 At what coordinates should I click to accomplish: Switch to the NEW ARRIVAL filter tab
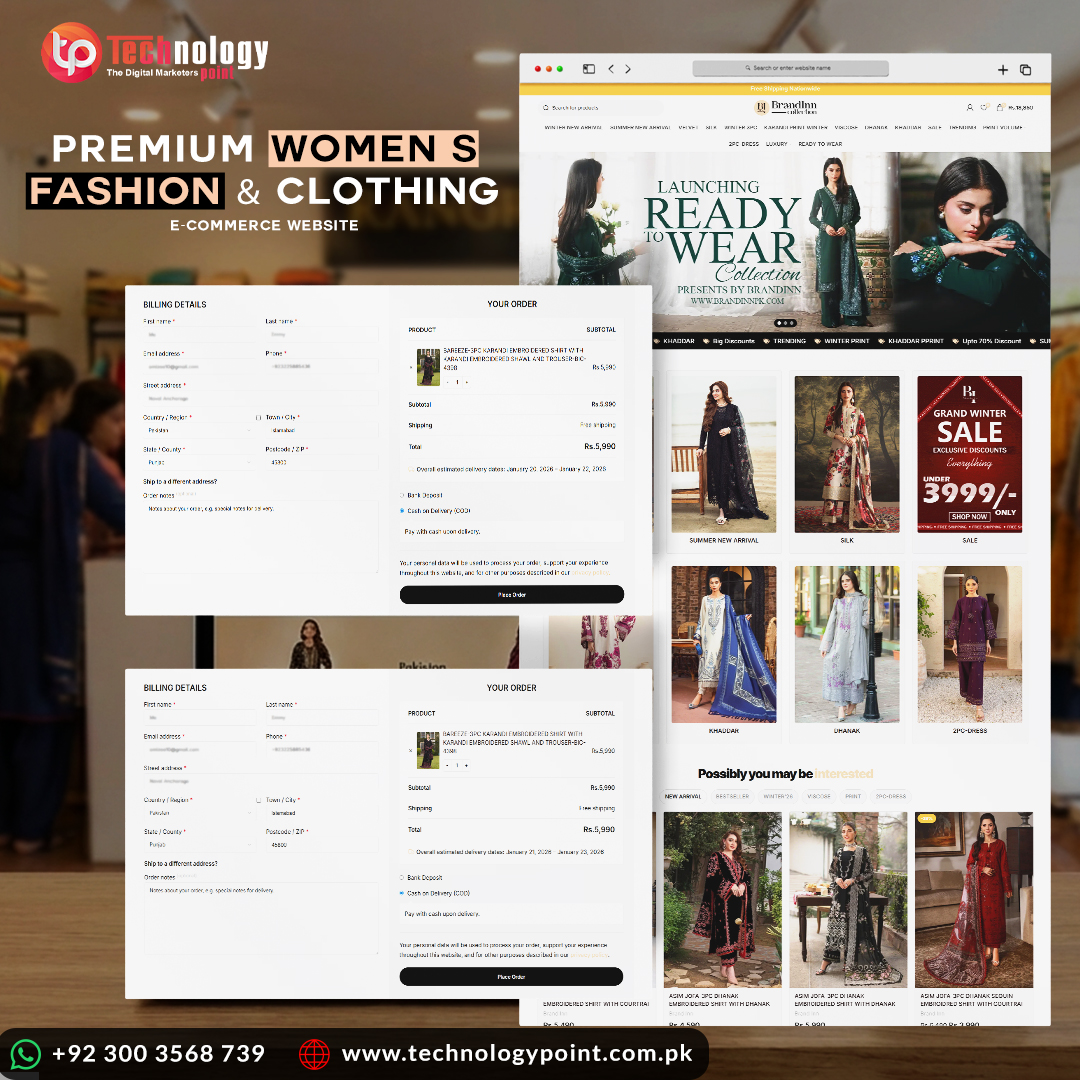coord(683,796)
